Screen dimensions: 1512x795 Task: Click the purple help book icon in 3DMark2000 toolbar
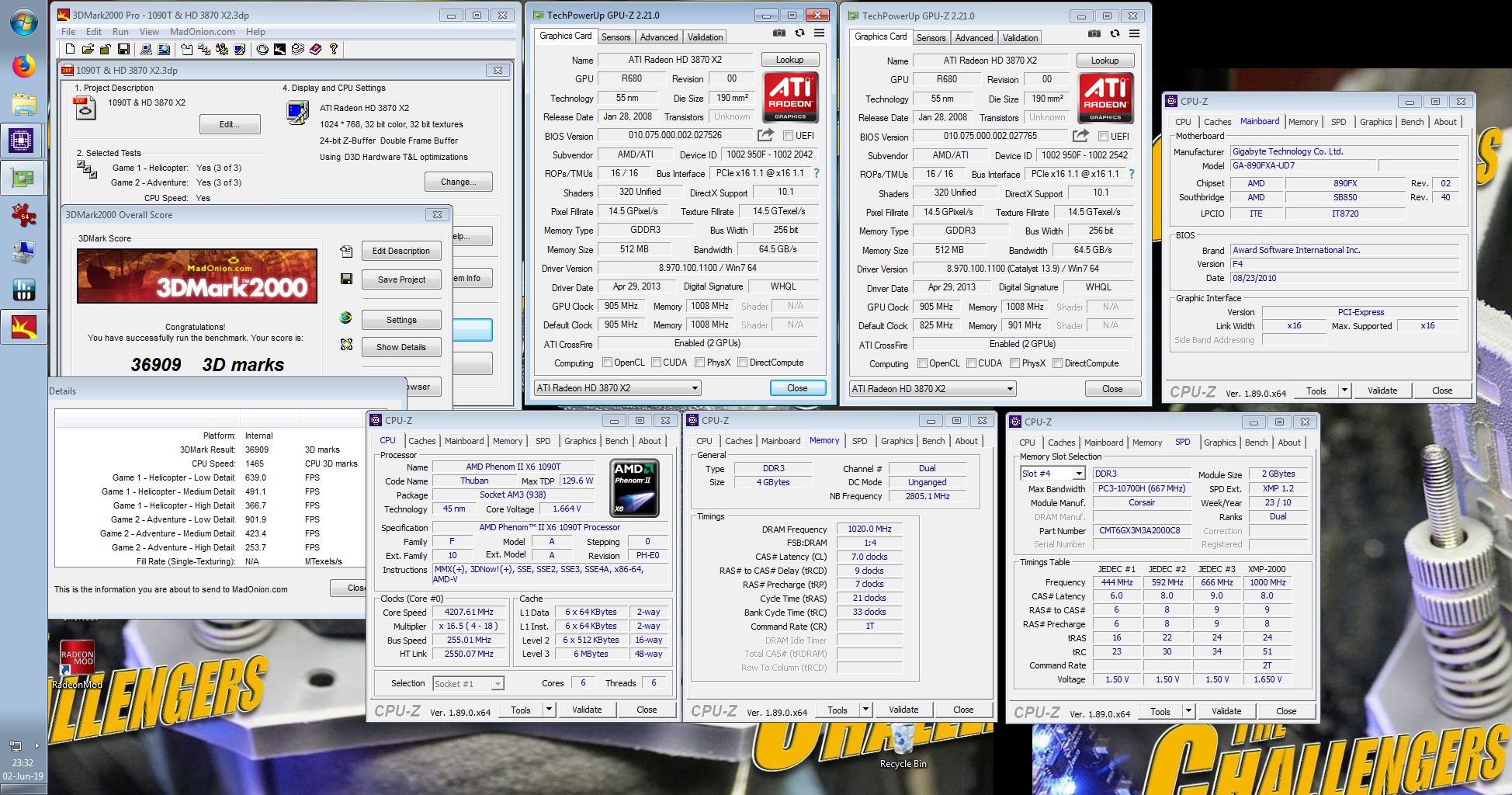[x=316, y=49]
